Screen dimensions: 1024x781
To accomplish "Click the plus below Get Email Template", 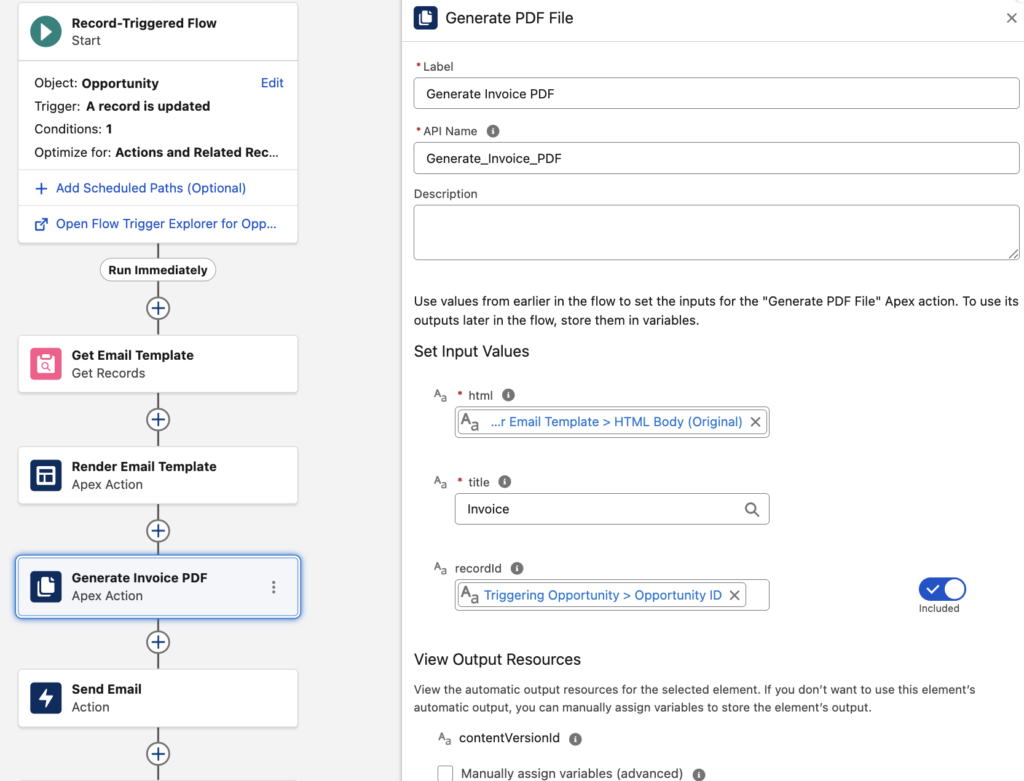I will click(x=157, y=420).
